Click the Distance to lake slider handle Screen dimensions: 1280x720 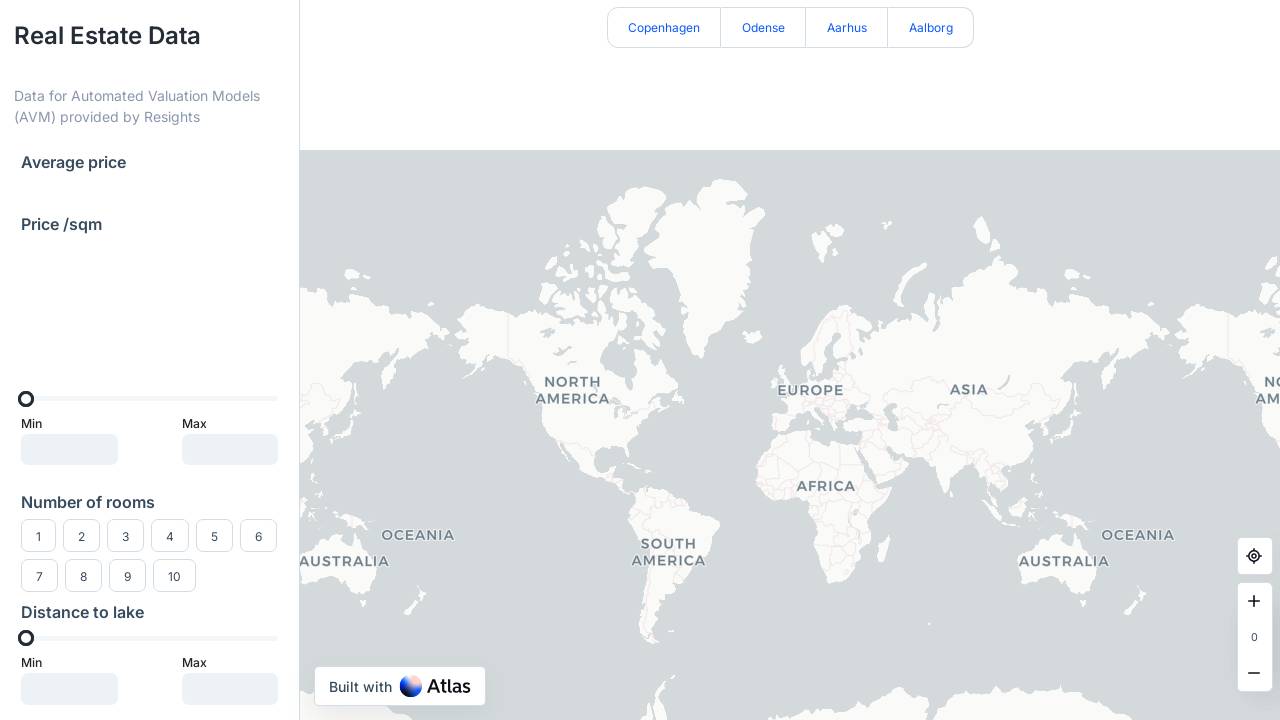tap(26, 638)
